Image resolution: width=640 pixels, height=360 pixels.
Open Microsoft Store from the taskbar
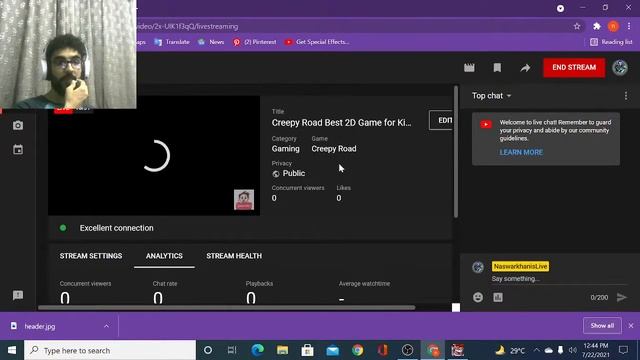tap(307, 350)
